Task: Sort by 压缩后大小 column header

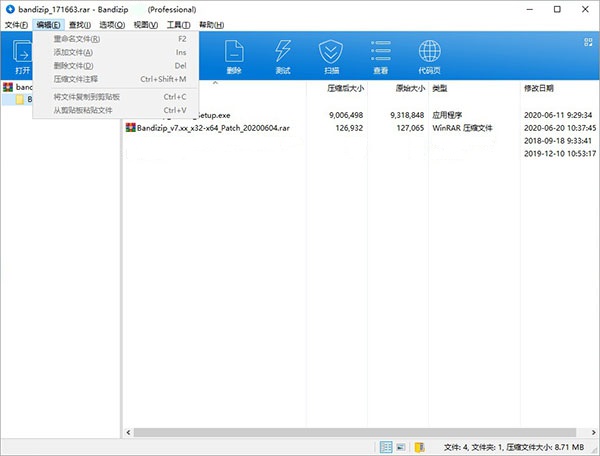Action: pos(345,88)
